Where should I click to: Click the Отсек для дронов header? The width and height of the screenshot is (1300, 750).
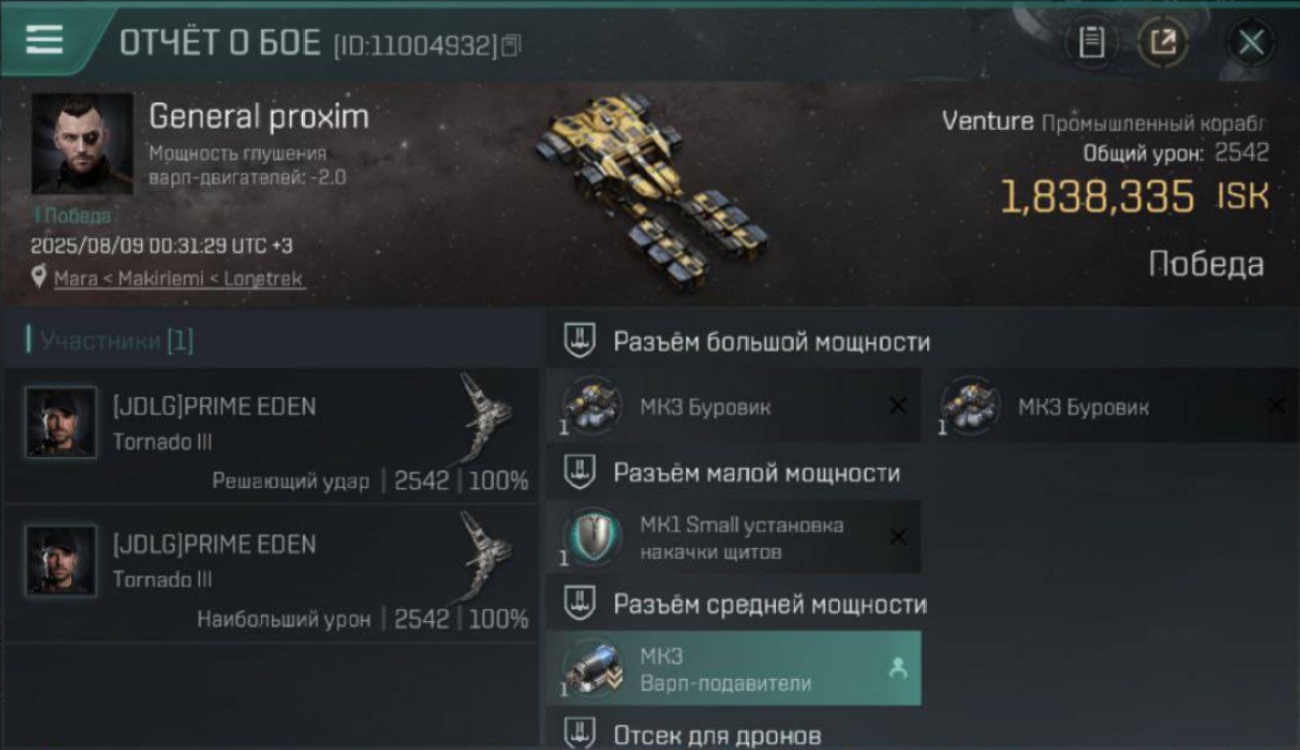[717, 735]
